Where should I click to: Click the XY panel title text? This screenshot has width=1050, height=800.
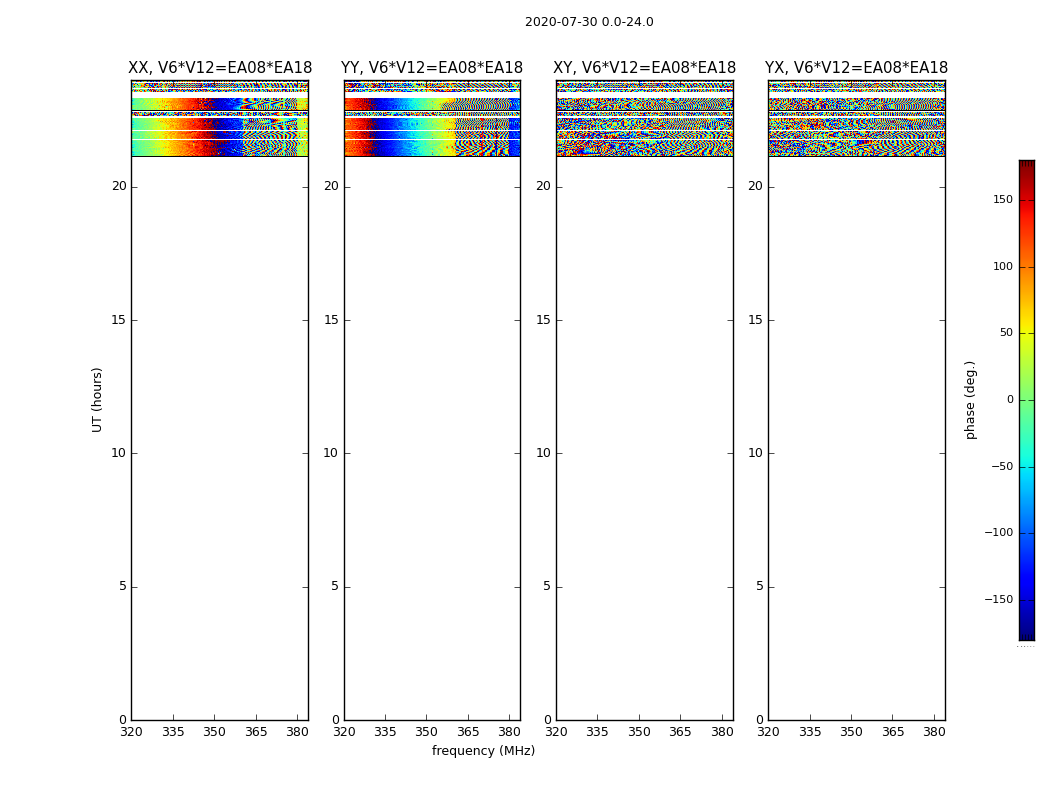[645, 68]
